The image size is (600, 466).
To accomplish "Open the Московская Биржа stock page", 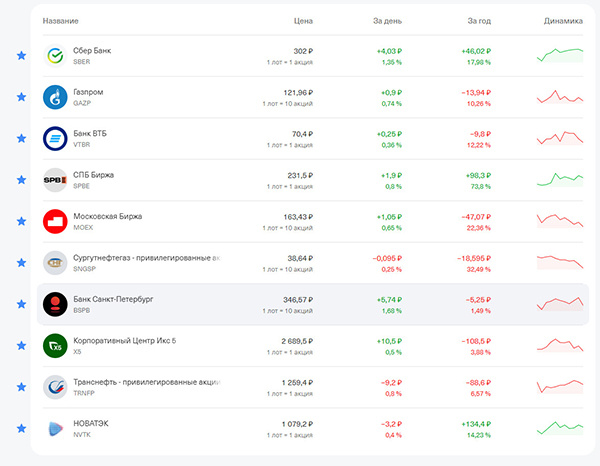I will click(x=108, y=216).
